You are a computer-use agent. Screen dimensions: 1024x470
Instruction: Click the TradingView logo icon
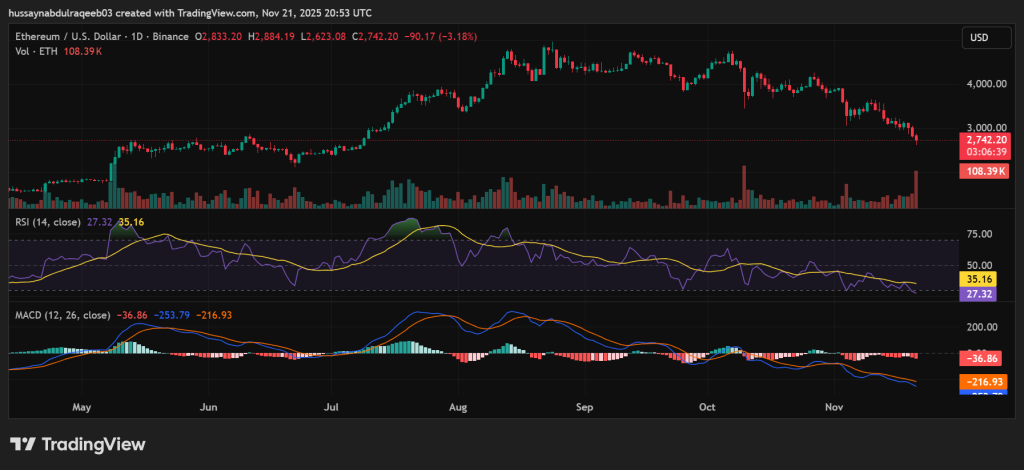24,444
